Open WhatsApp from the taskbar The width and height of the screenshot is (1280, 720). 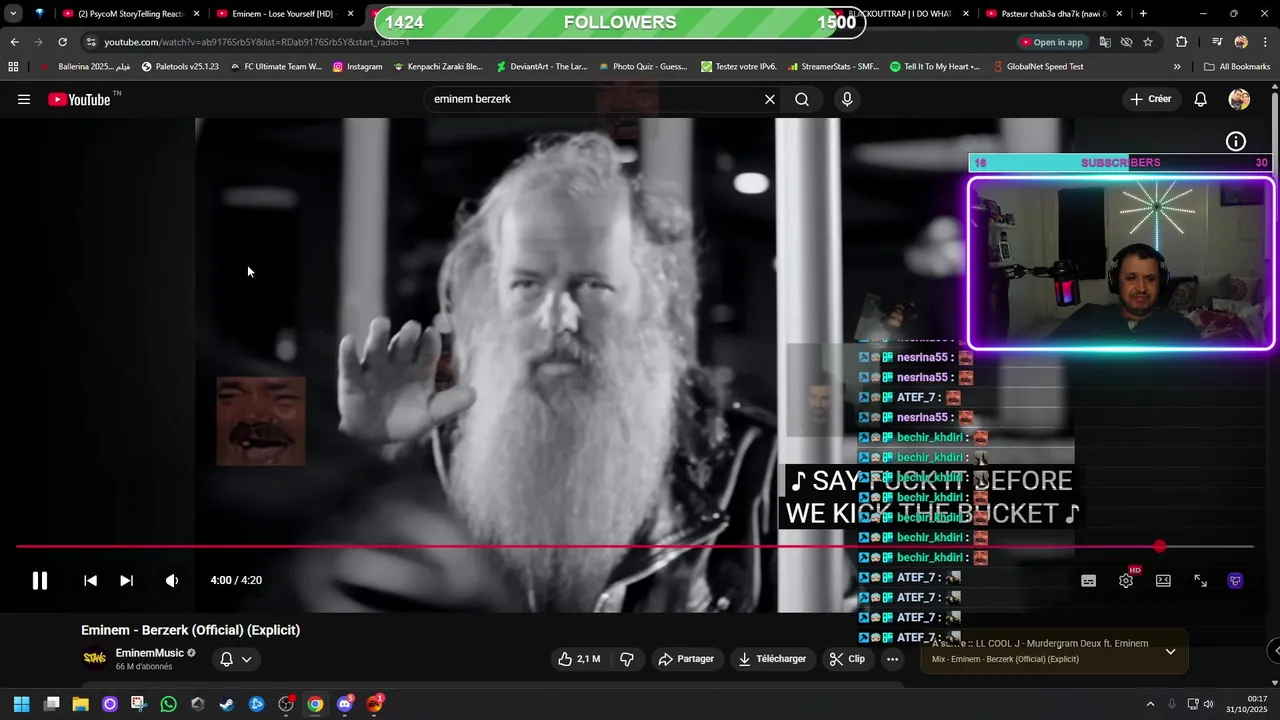click(x=168, y=704)
